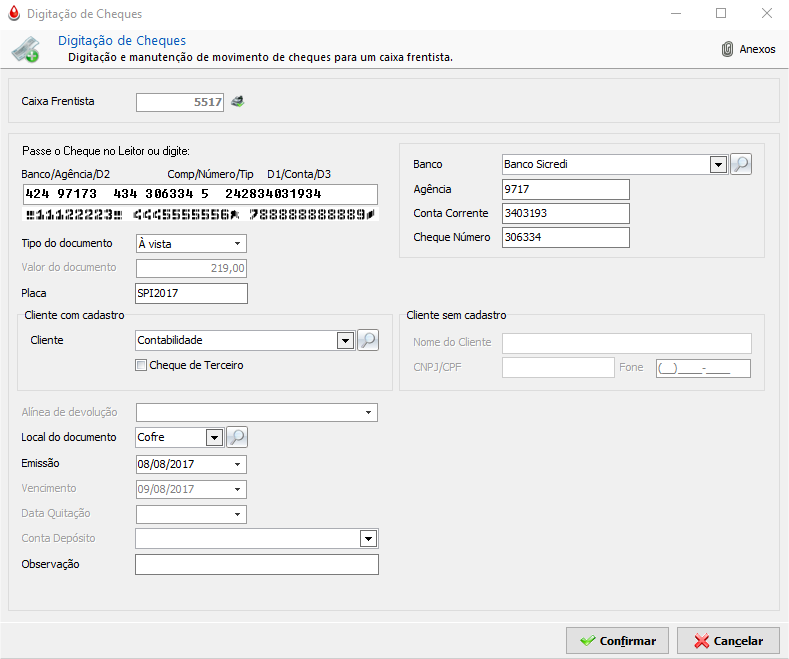Click the Valor do documento field
Image resolution: width=789 pixels, height=659 pixels.
click(x=191, y=268)
